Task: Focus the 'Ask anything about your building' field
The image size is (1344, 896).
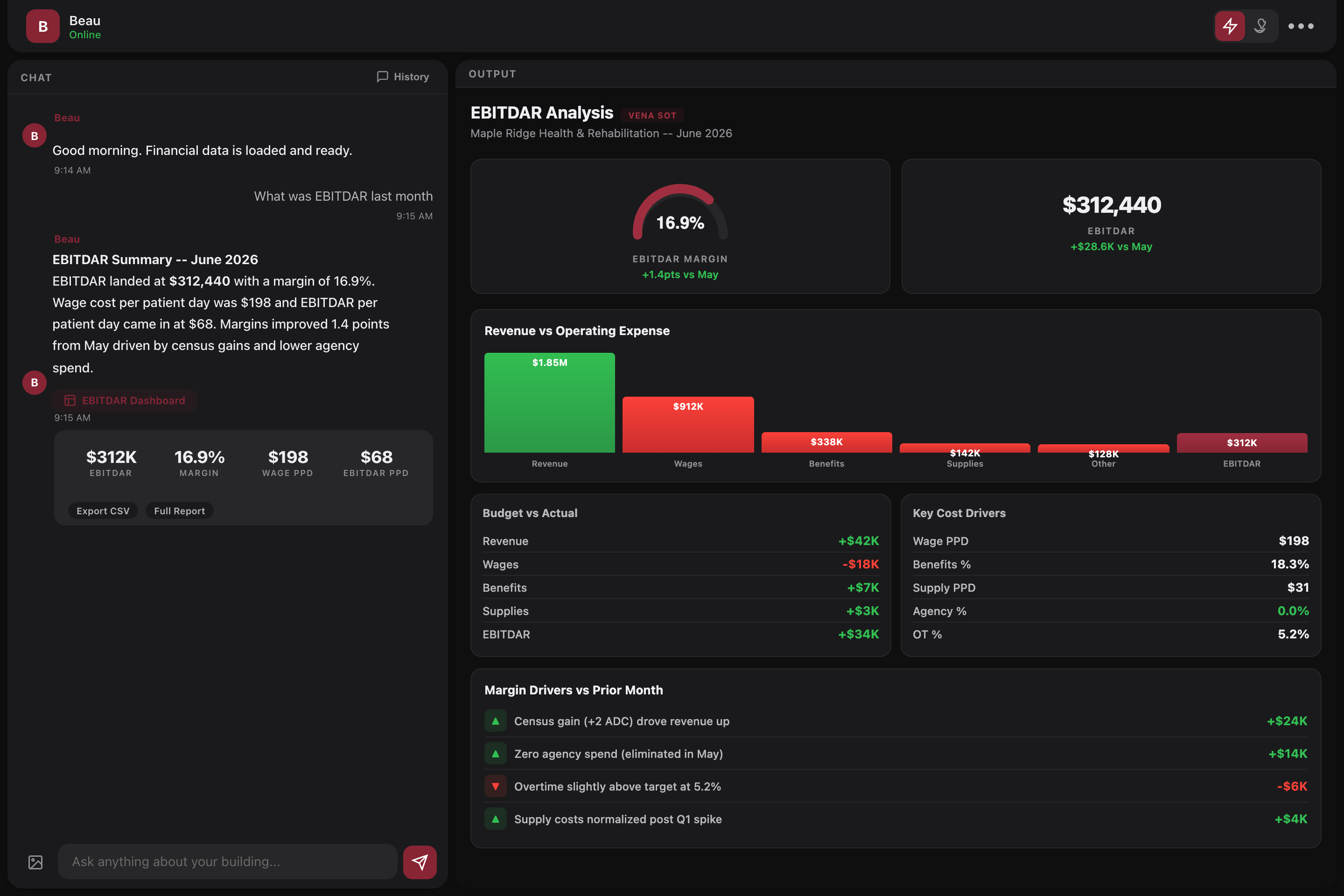Action: (x=227, y=862)
